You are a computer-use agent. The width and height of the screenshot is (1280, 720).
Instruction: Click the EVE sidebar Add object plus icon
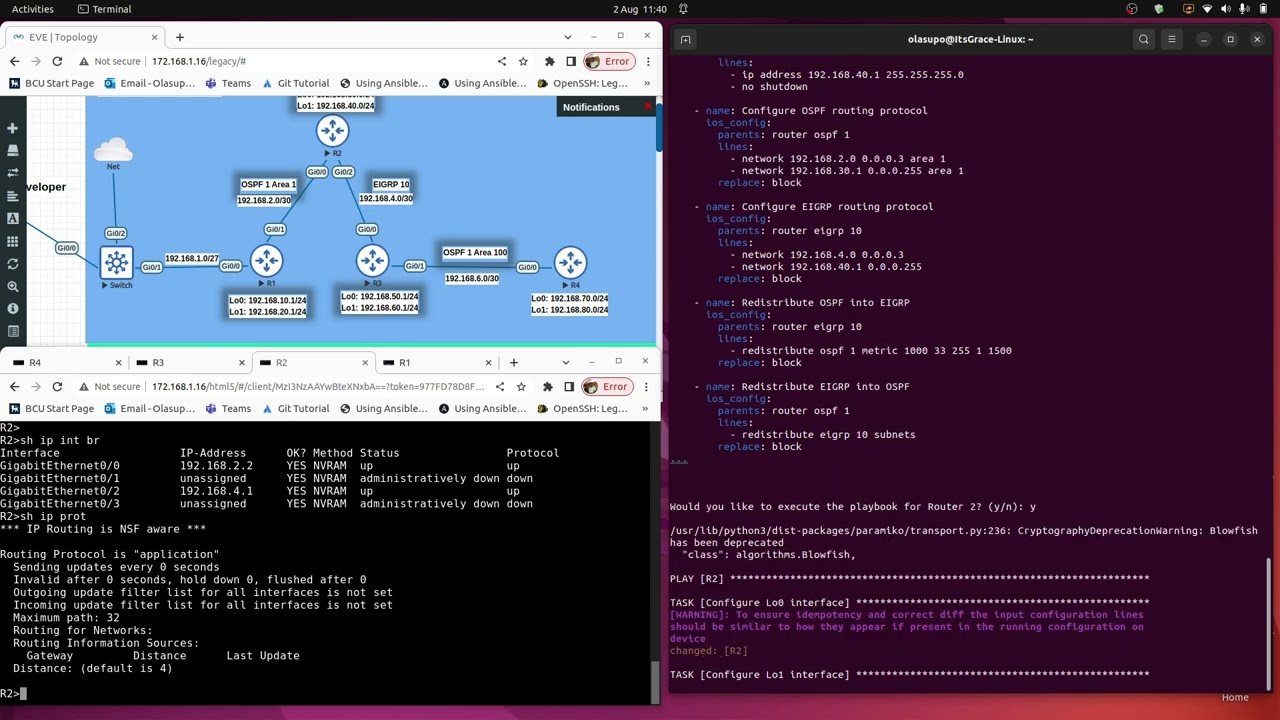(x=12, y=128)
